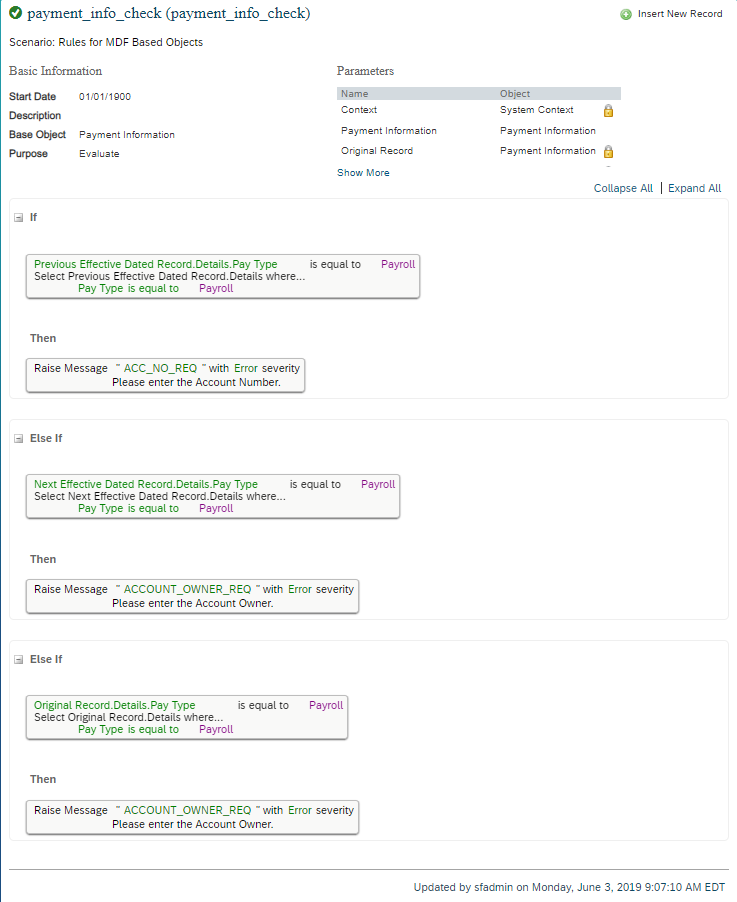
Task: Open the first ACCOUNT_OWNER_REQ message action
Action: 192,596
